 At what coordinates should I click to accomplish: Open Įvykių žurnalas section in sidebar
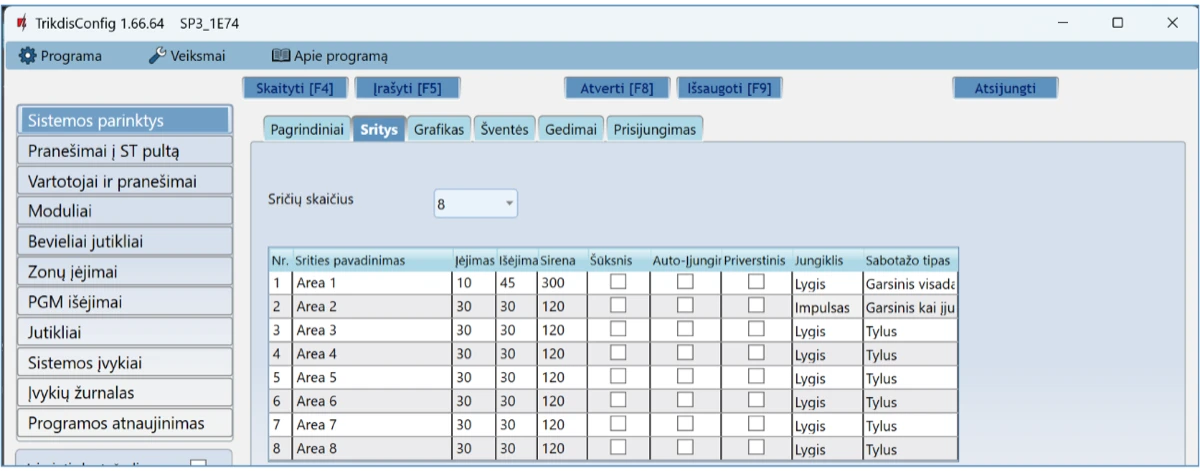(x=125, y=391)
